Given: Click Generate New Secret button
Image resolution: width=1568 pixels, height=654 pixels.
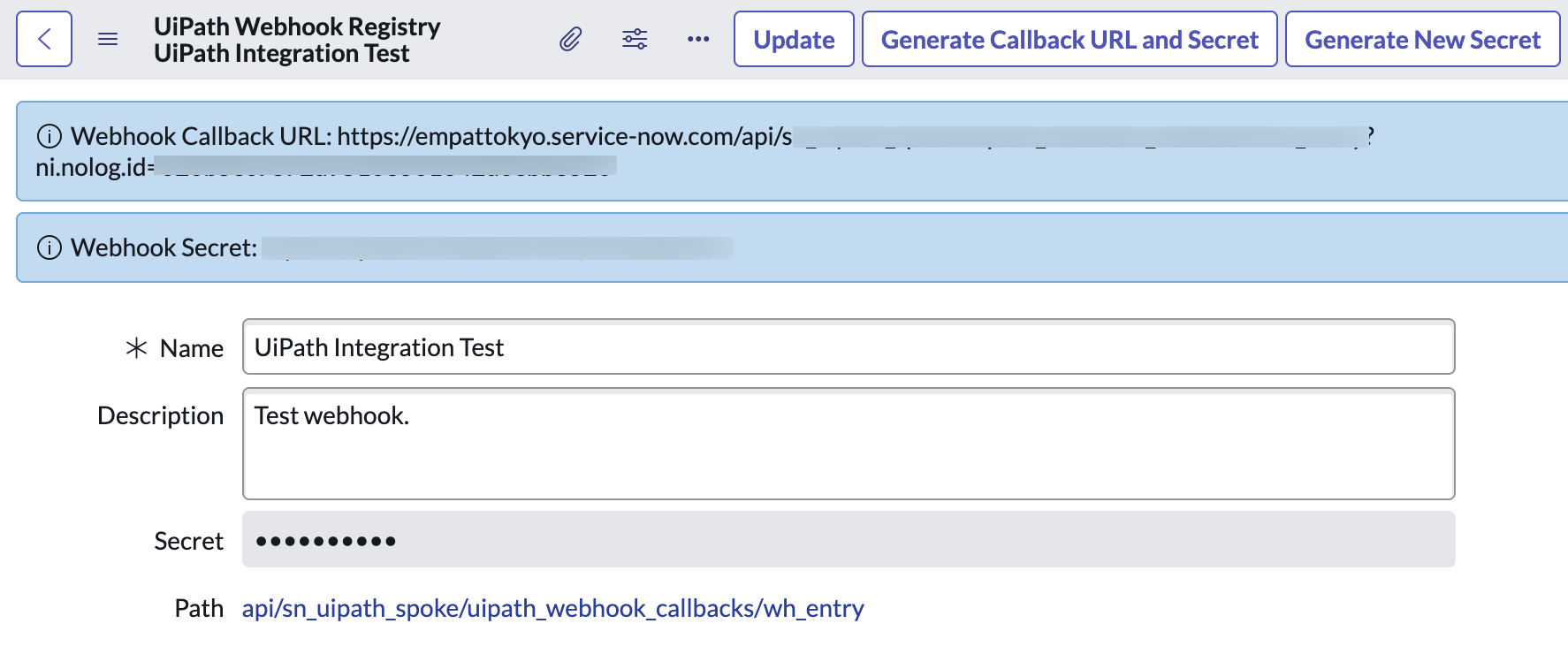Looking at the screenshot, I should click(x=1422, y=39).
